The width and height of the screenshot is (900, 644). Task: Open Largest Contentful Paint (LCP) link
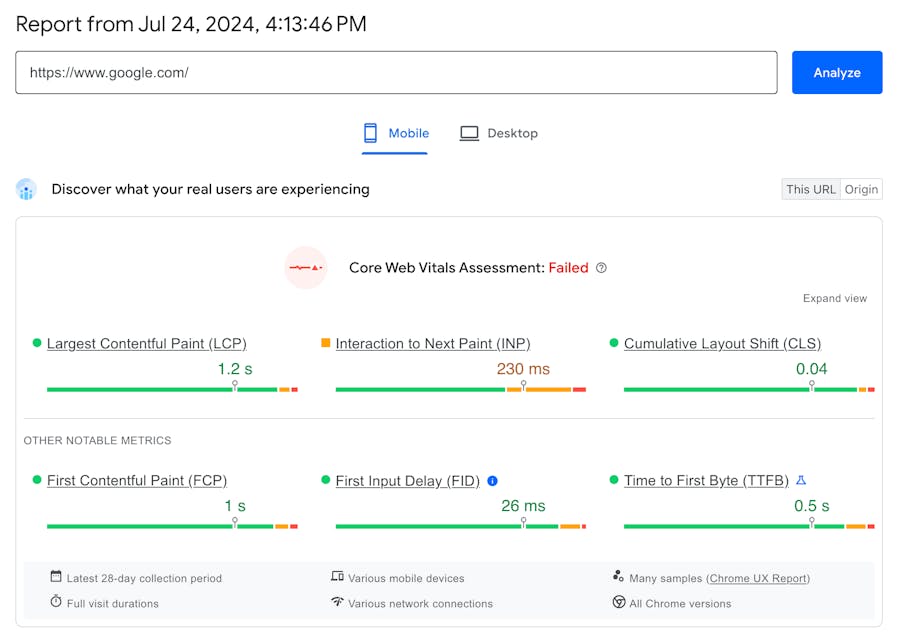[146, 343]
